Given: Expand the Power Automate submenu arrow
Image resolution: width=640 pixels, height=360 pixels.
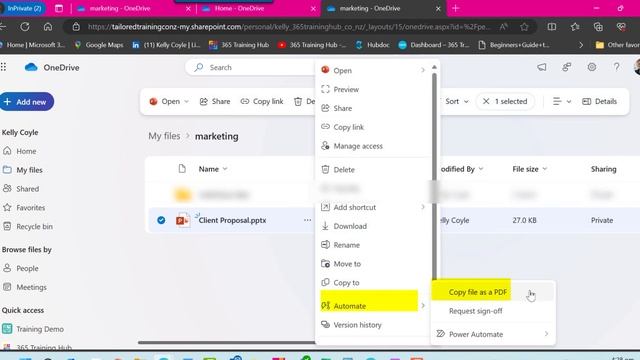Looking at the screenshot, I should pos(546,334).
